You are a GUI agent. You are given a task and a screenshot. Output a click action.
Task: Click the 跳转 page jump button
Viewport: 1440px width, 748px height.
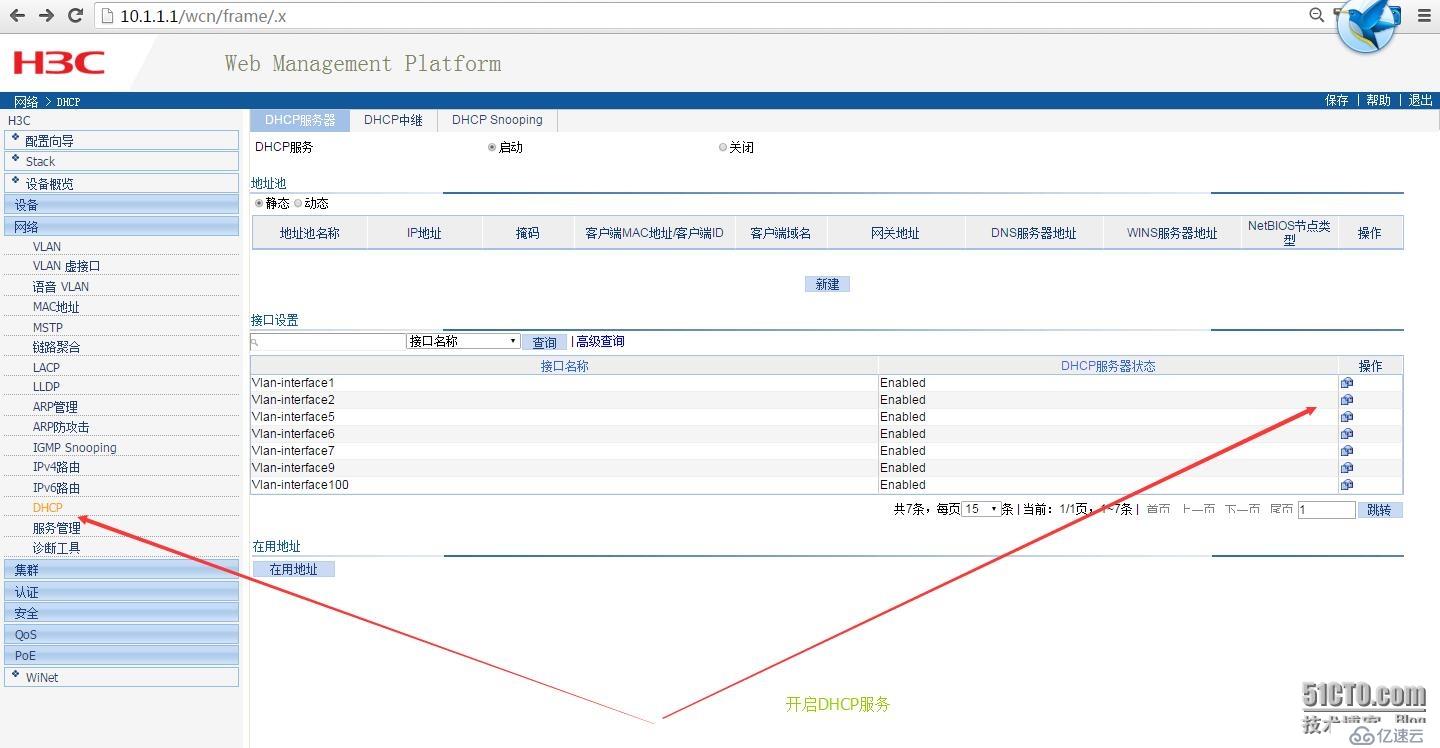pyautogui.click(x=1379, y=510)
